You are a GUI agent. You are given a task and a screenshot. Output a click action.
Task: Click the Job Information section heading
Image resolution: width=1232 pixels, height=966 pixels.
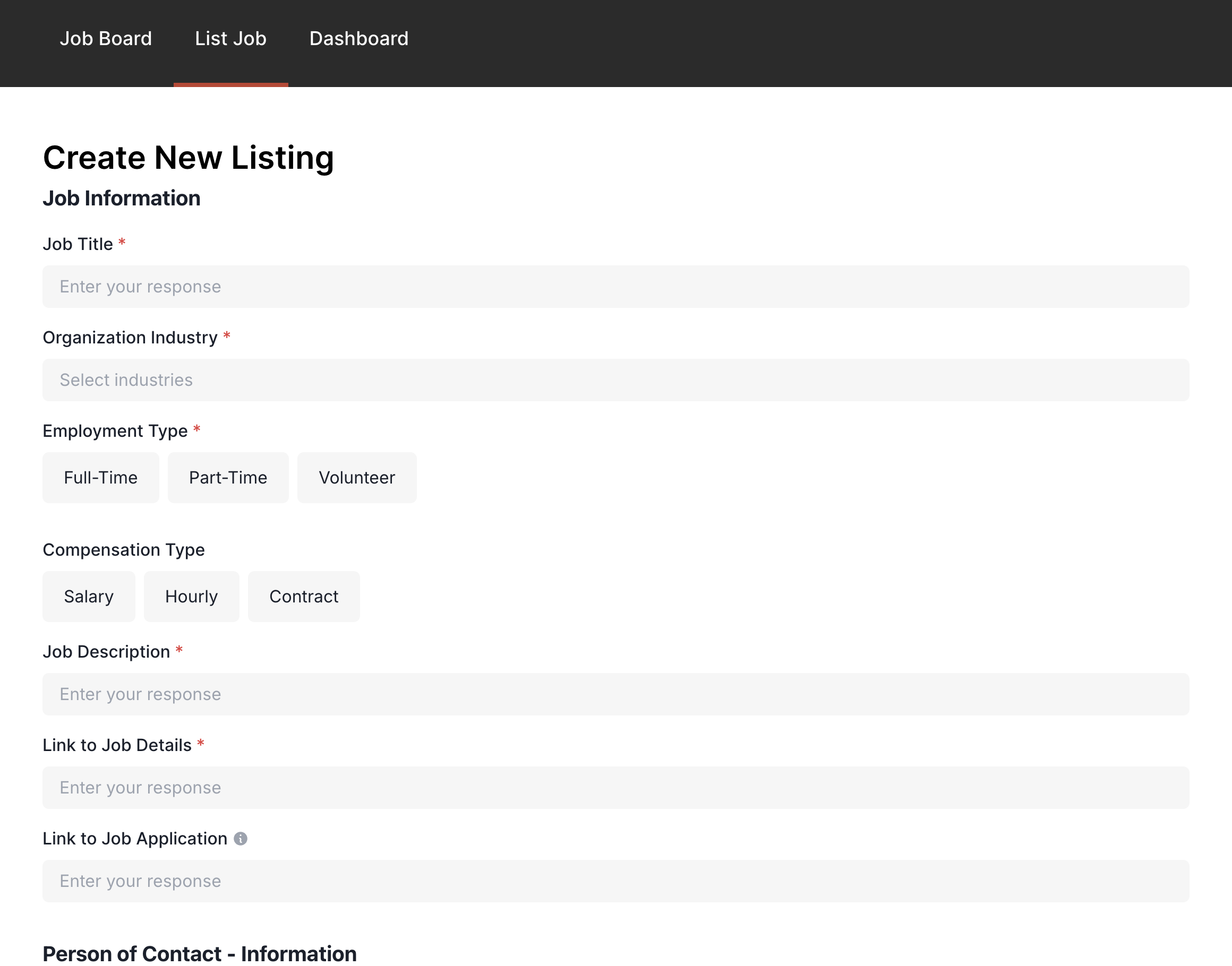coord(122,199)
